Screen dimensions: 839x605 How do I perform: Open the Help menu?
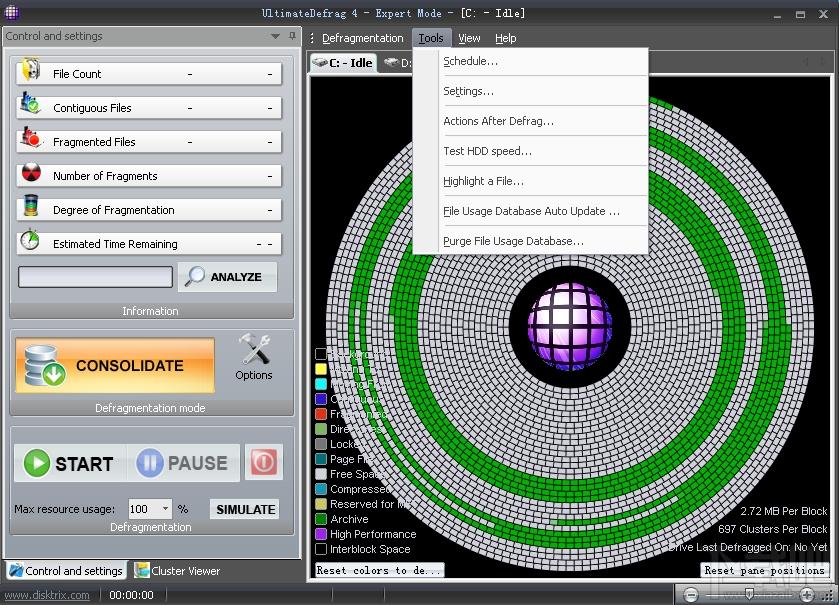click(505, 38)
